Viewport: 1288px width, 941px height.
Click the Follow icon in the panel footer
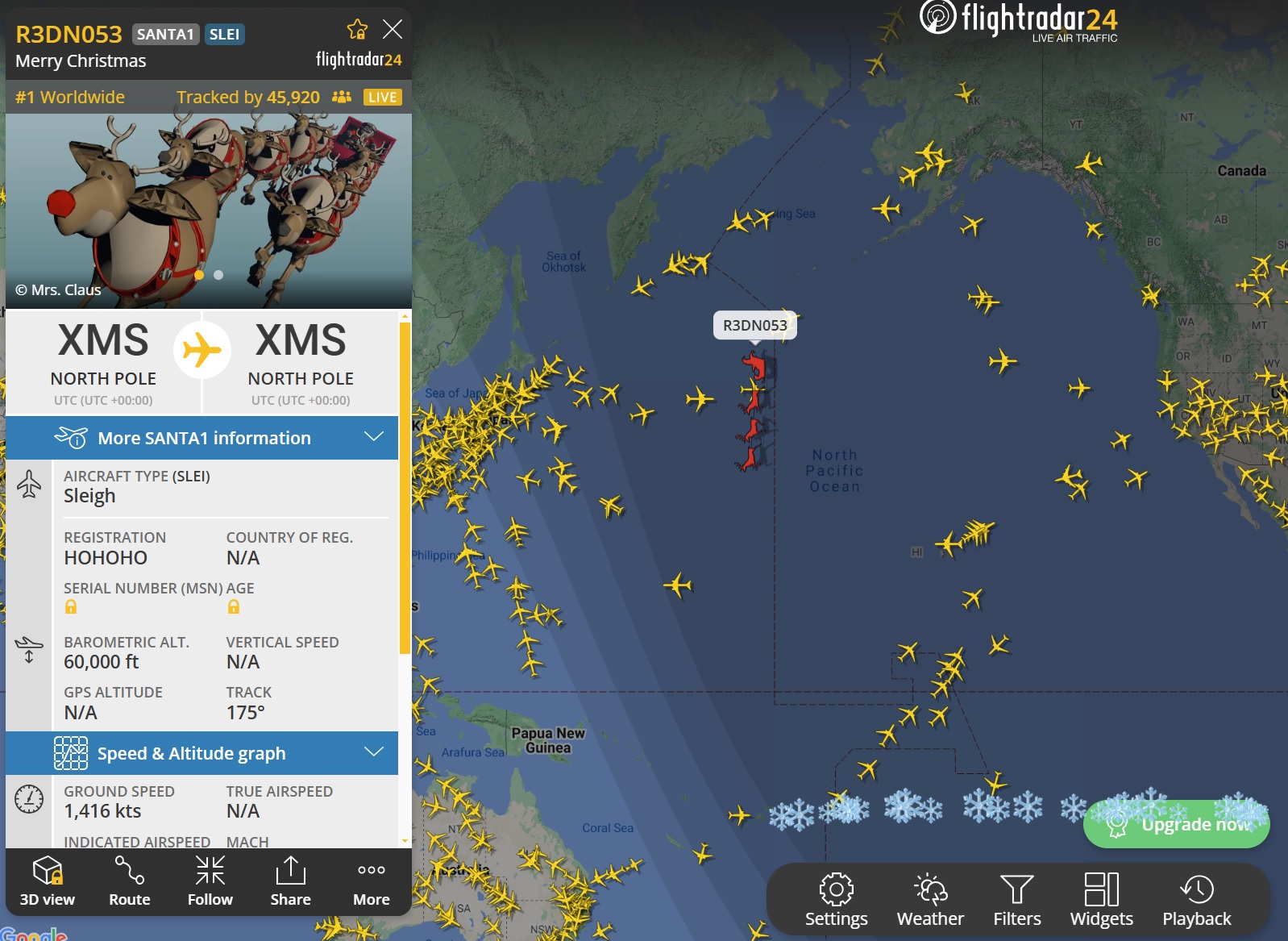[x=210, y=881]
